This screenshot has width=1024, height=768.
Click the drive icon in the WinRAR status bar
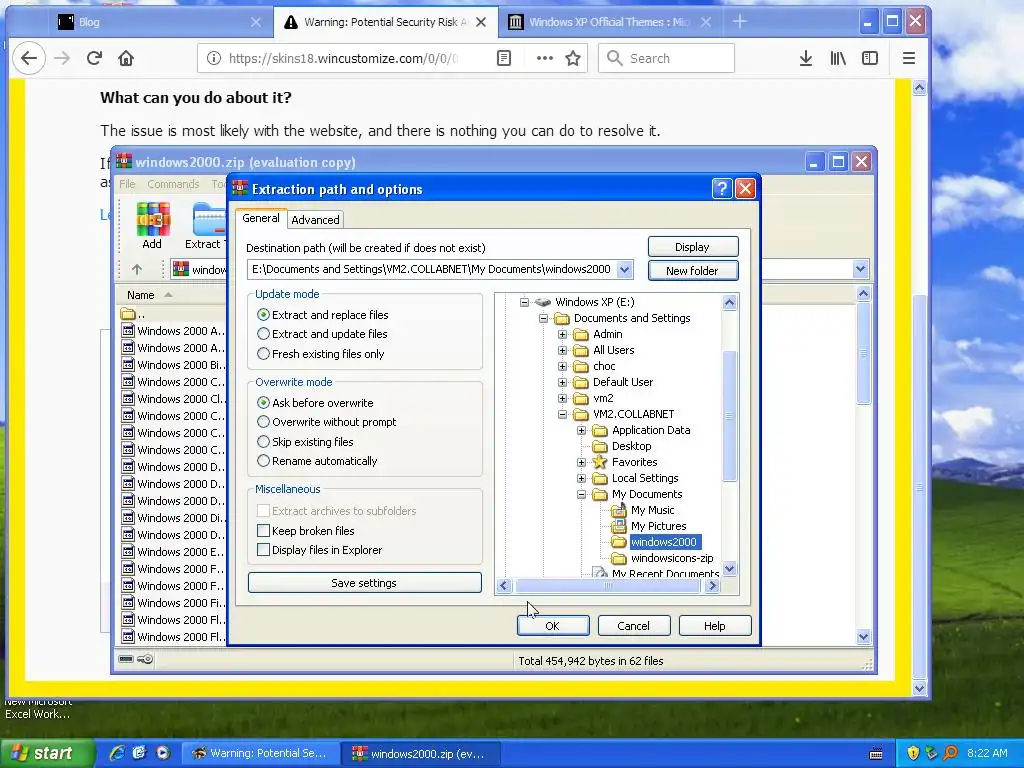(126, 659)
